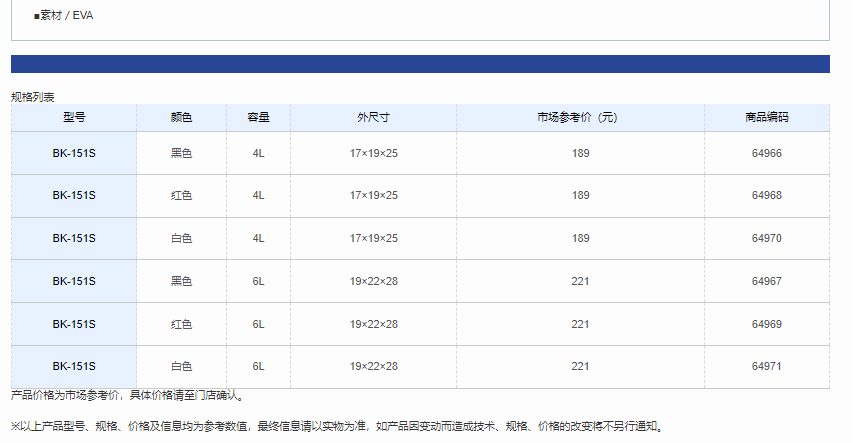This screenshot has width=854, height=443.
Task: Click price 189 in the 64968 row
Action: pyautogui.click(x=581, y=195)
